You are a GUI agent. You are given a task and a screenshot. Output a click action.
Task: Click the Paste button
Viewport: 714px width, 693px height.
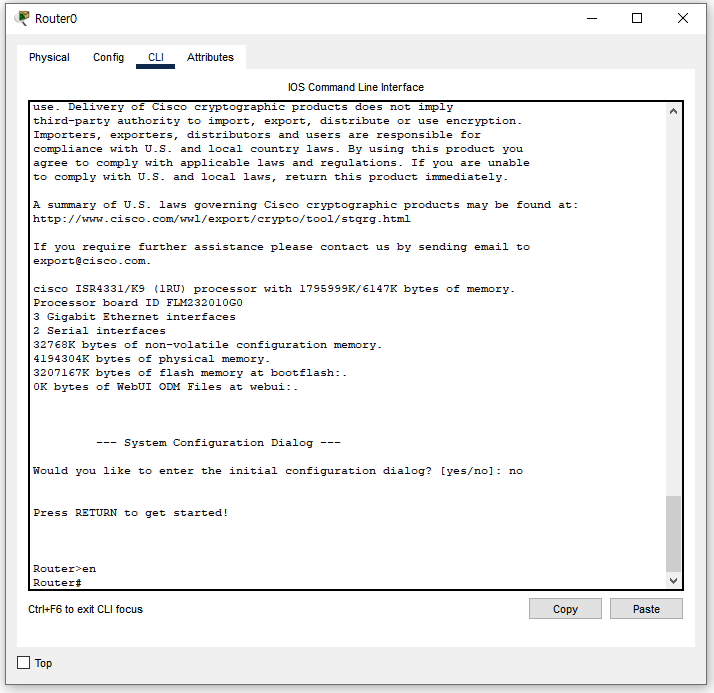coord(646,609)
